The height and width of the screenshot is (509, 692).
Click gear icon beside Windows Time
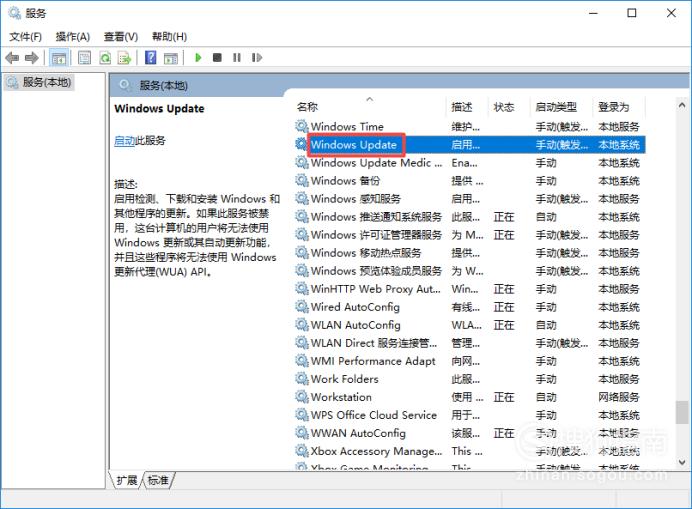[x=302, y=126]
